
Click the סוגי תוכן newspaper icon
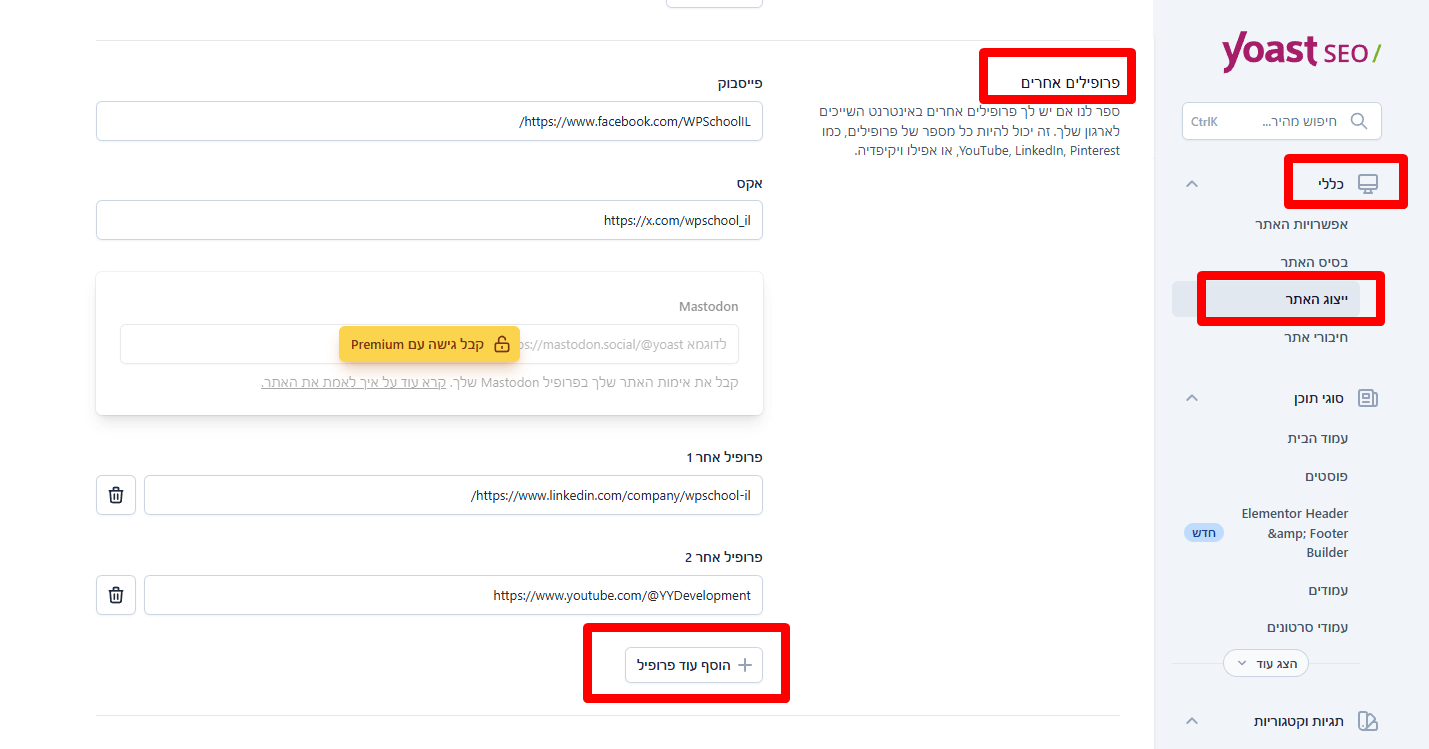(1367, 398)
